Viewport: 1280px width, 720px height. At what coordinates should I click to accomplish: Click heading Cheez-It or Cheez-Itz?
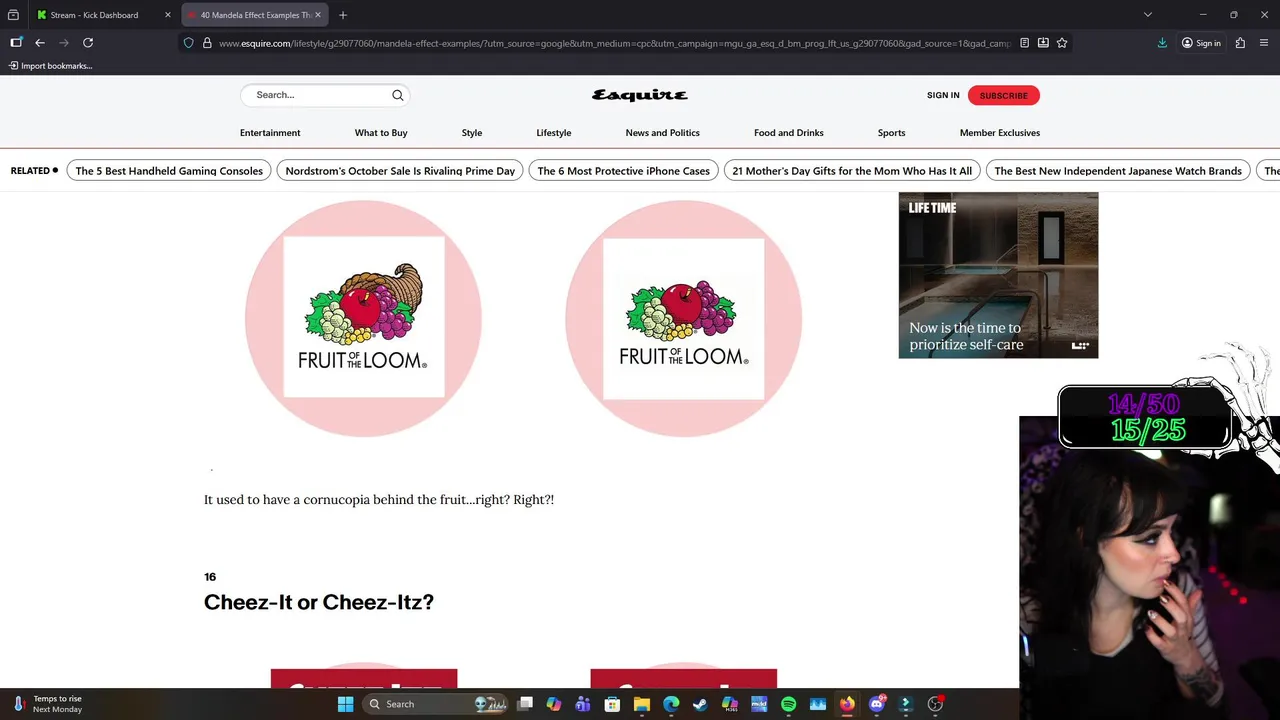point(319,602)
